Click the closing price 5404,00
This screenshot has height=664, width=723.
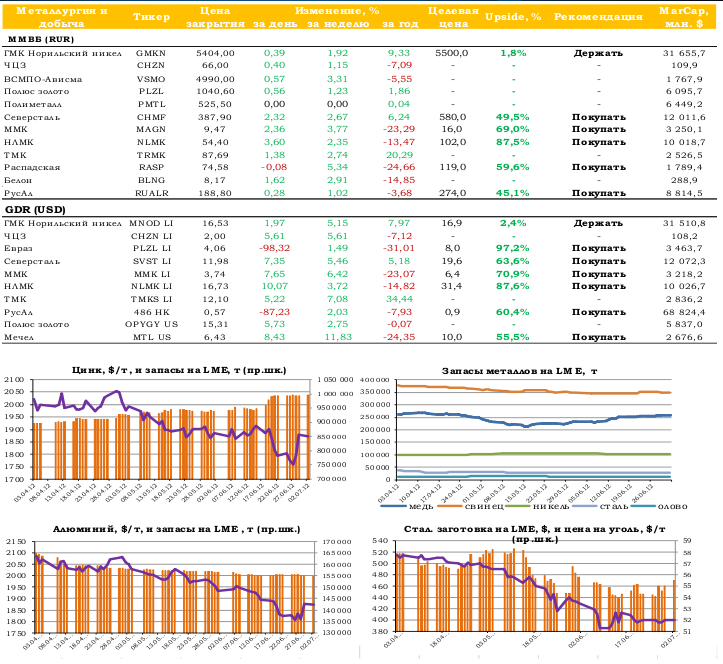coord(215,53)
